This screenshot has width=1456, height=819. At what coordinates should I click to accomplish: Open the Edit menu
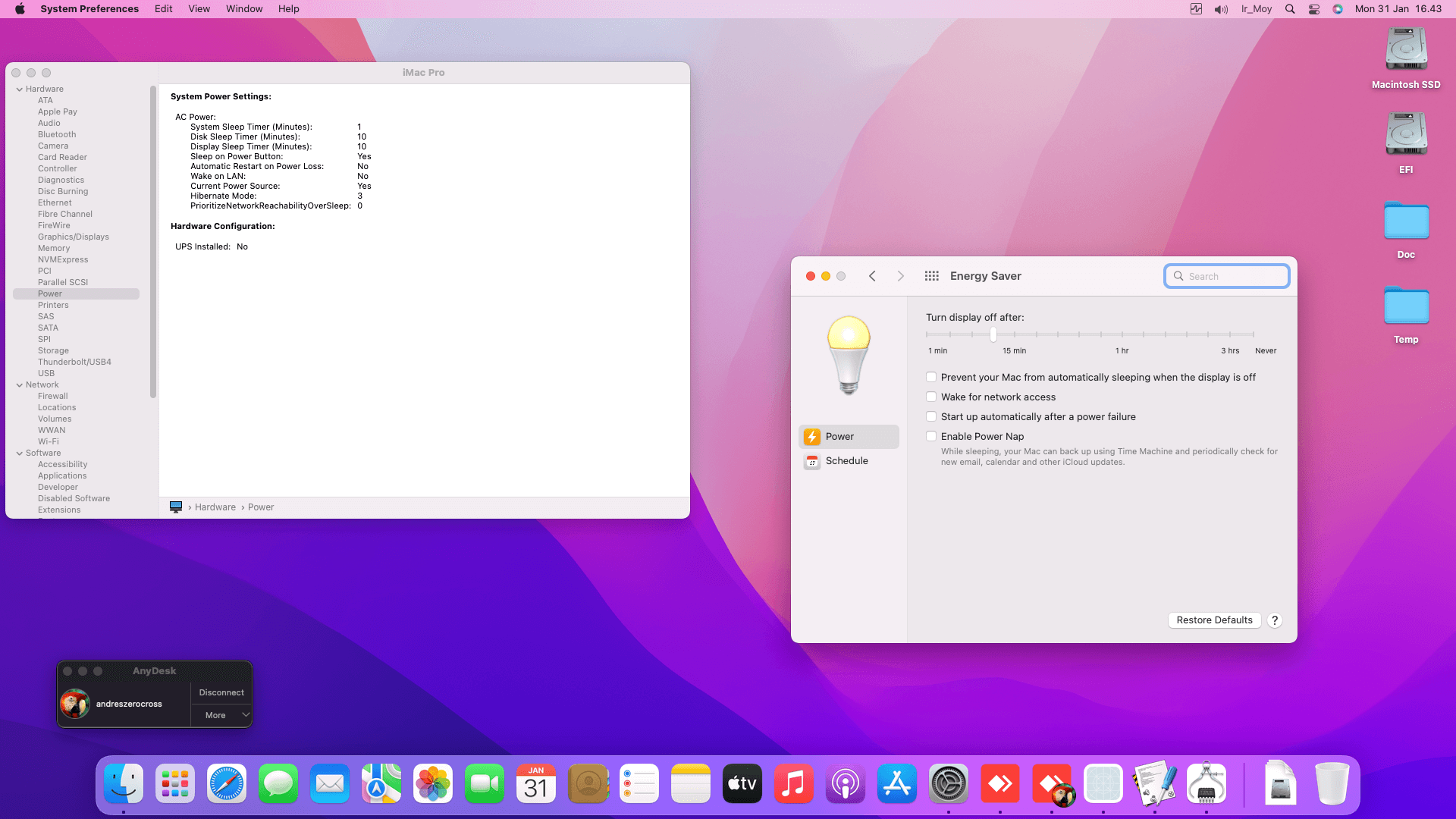pos(163,9)
